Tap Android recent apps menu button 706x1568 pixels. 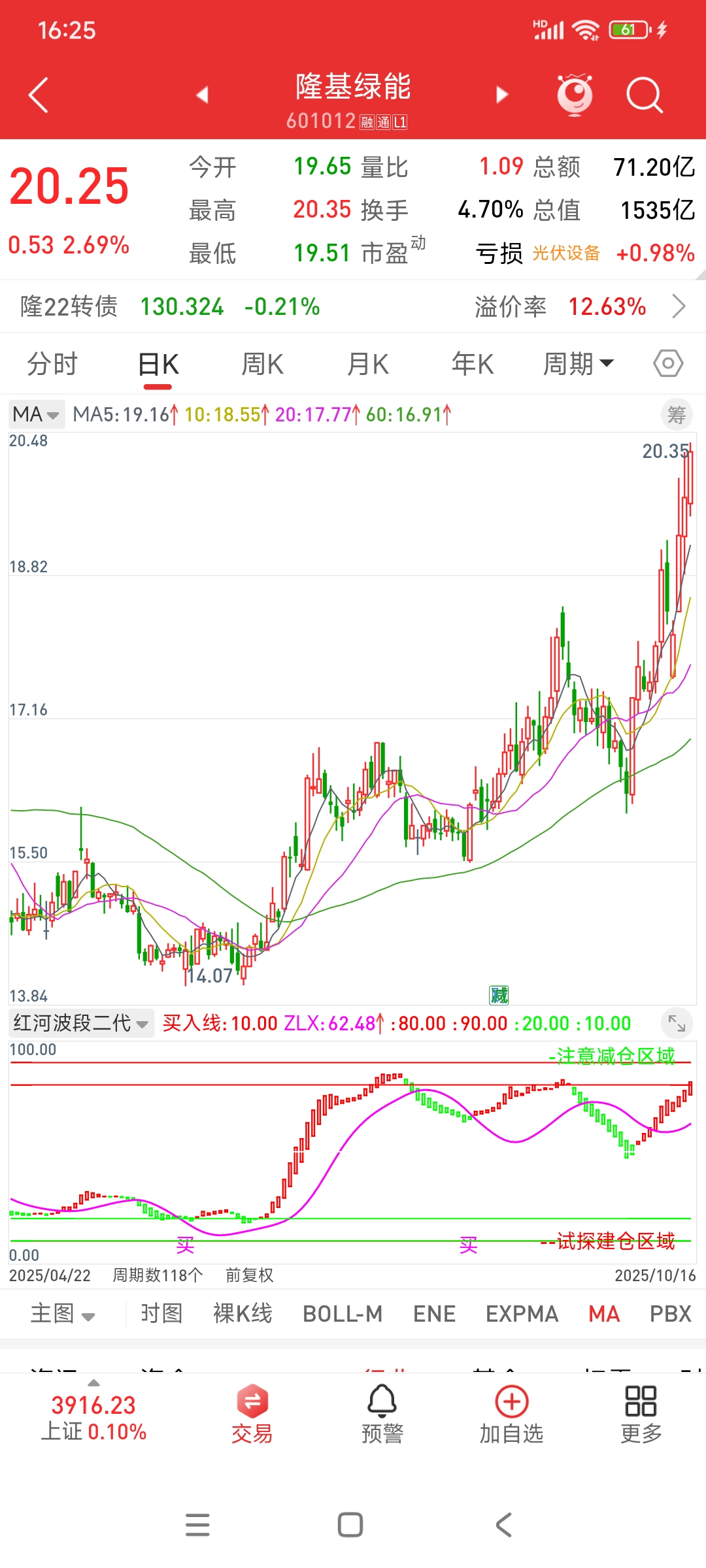197,1525
